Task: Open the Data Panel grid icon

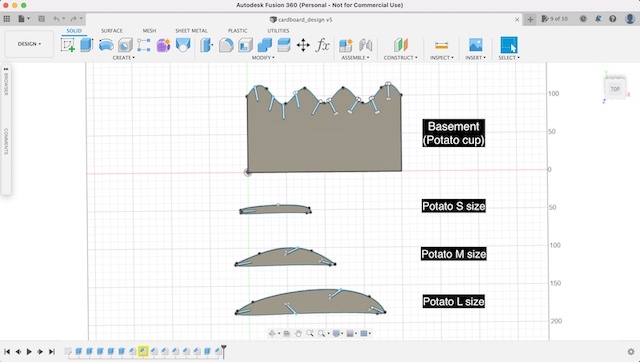Action: tap(7, 19)
